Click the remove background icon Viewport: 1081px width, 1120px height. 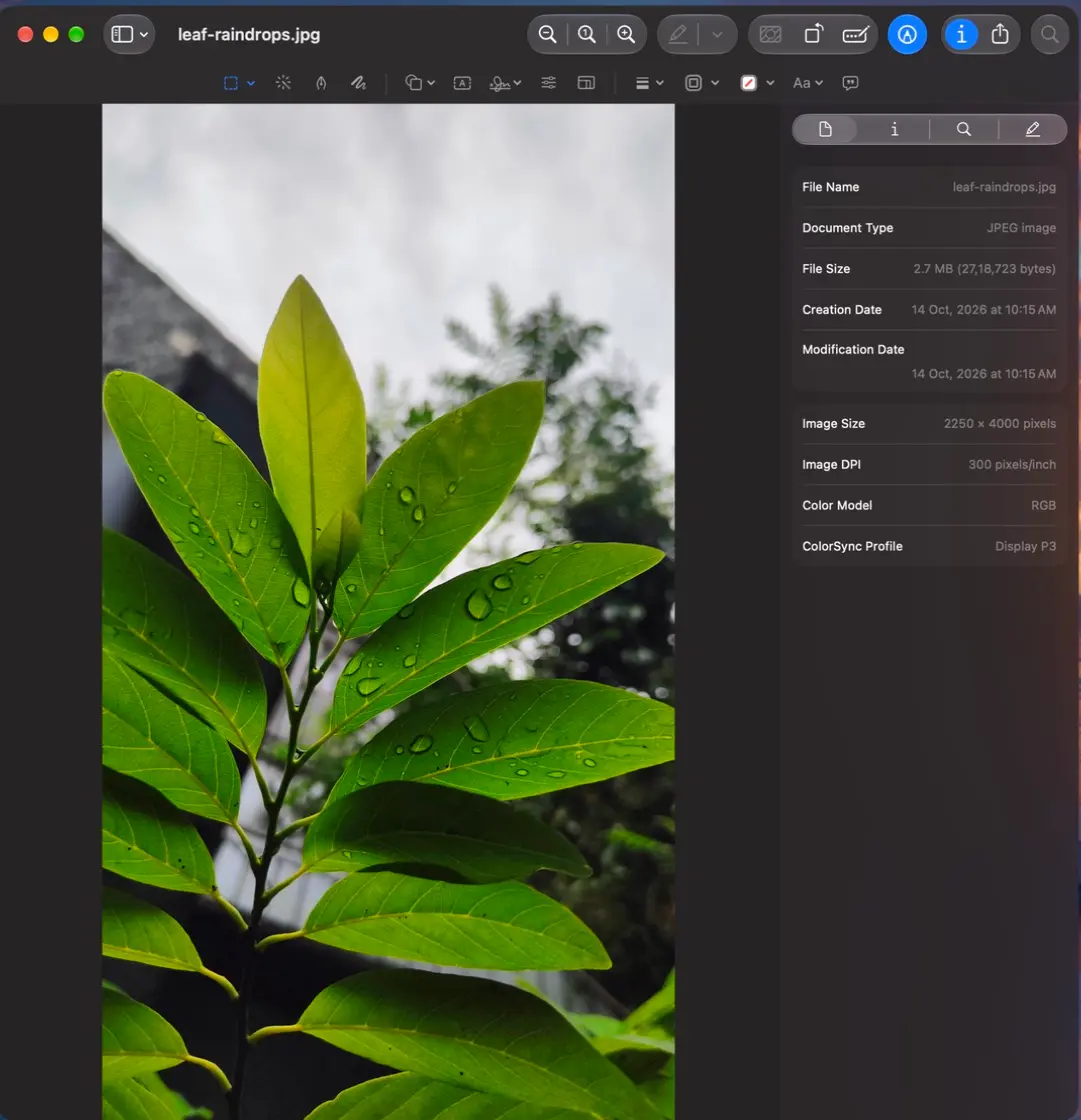coord(770,34)
